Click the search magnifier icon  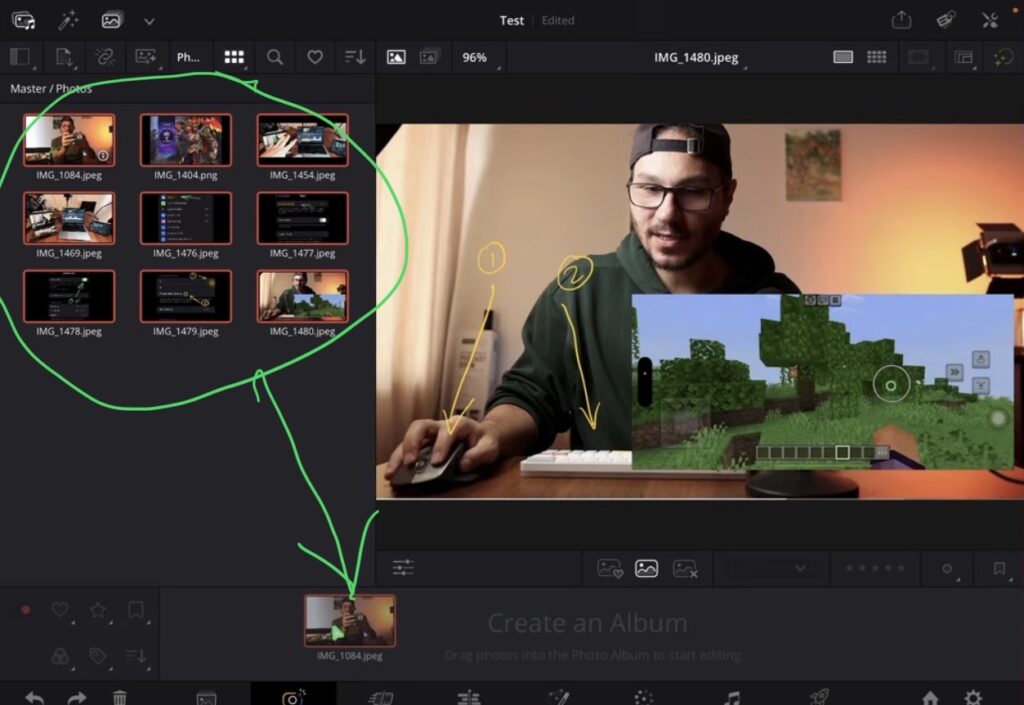[275, 57]
